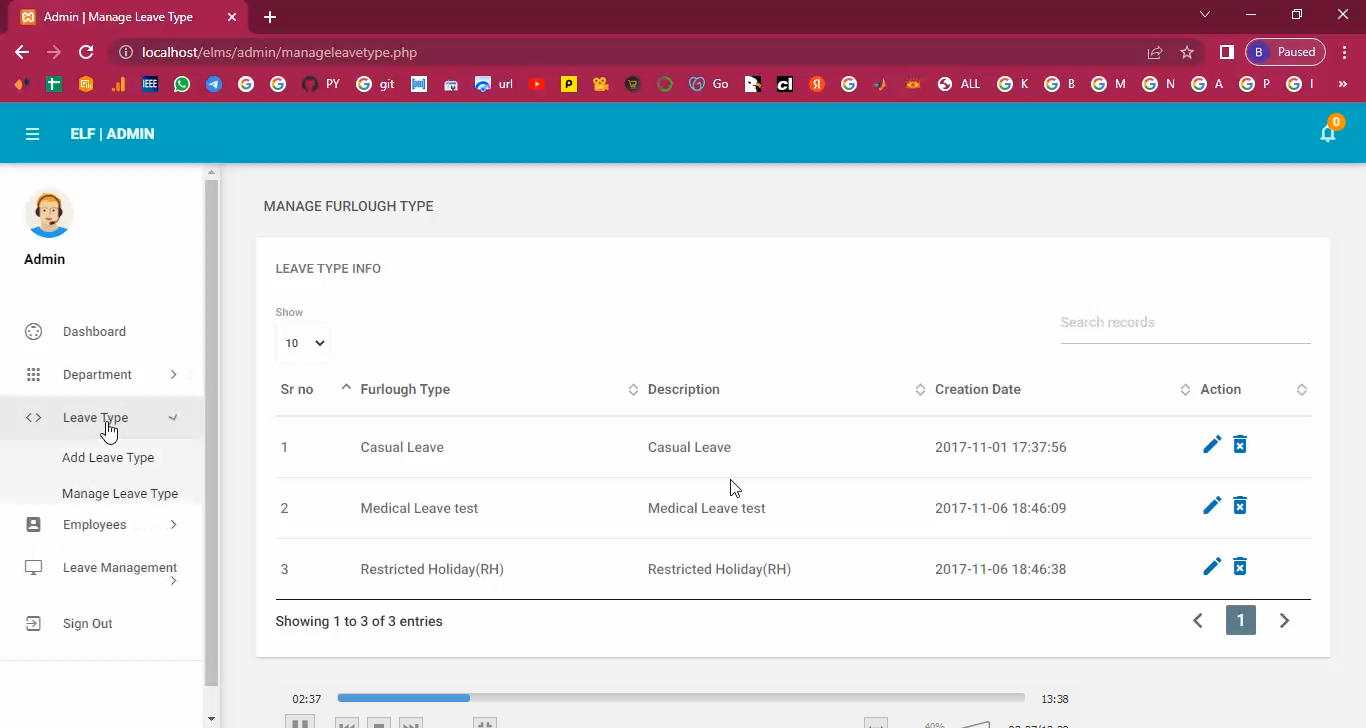Click the Search records field
This screenshot has height=728, width=1366.
tap(1184, 323)
